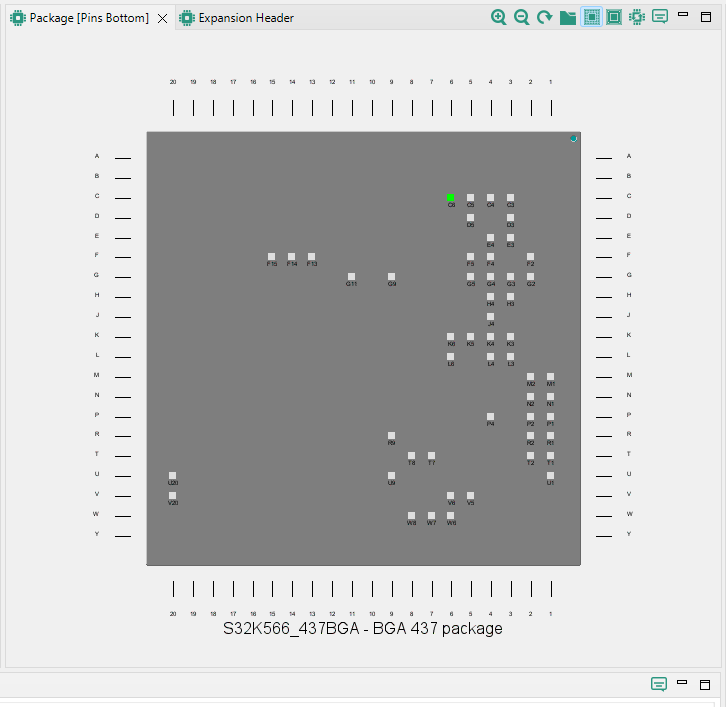
Task: Open the speech-bubble icon in package toolbar
Action: (x=660, y=17)
